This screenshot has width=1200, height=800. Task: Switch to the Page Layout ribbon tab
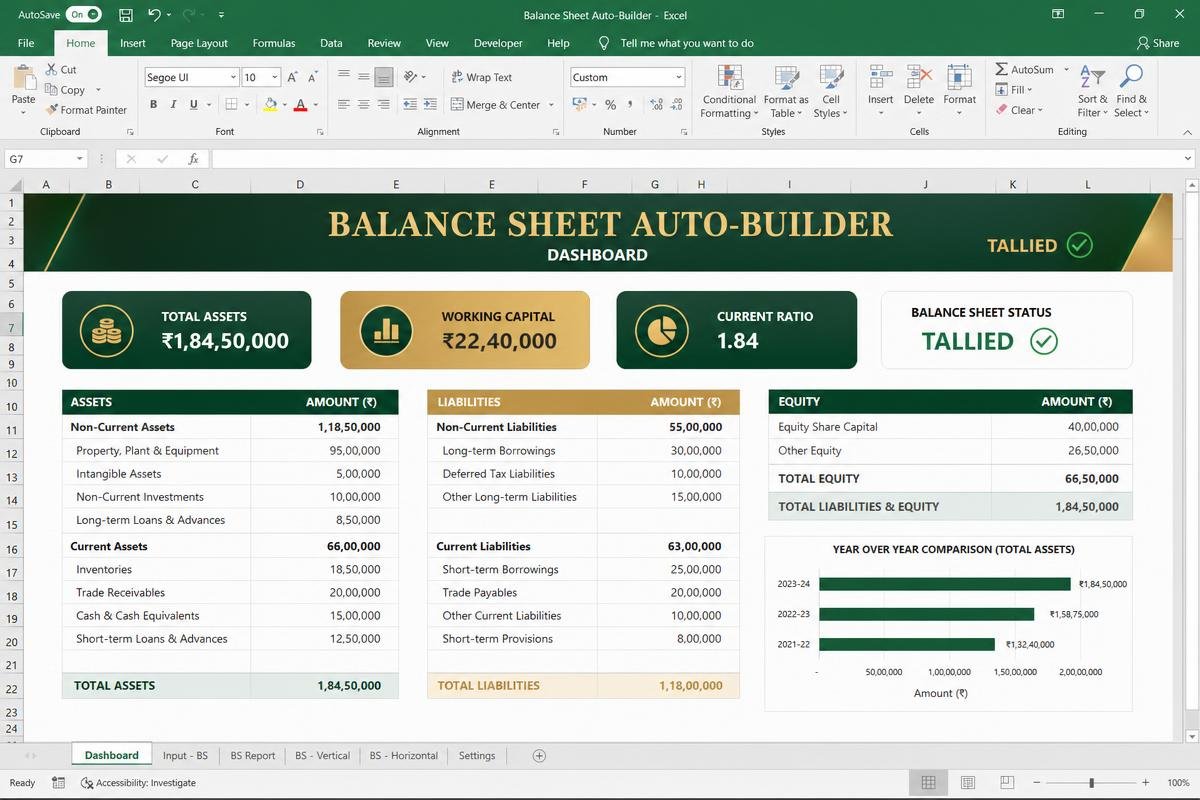coord(199,43)
